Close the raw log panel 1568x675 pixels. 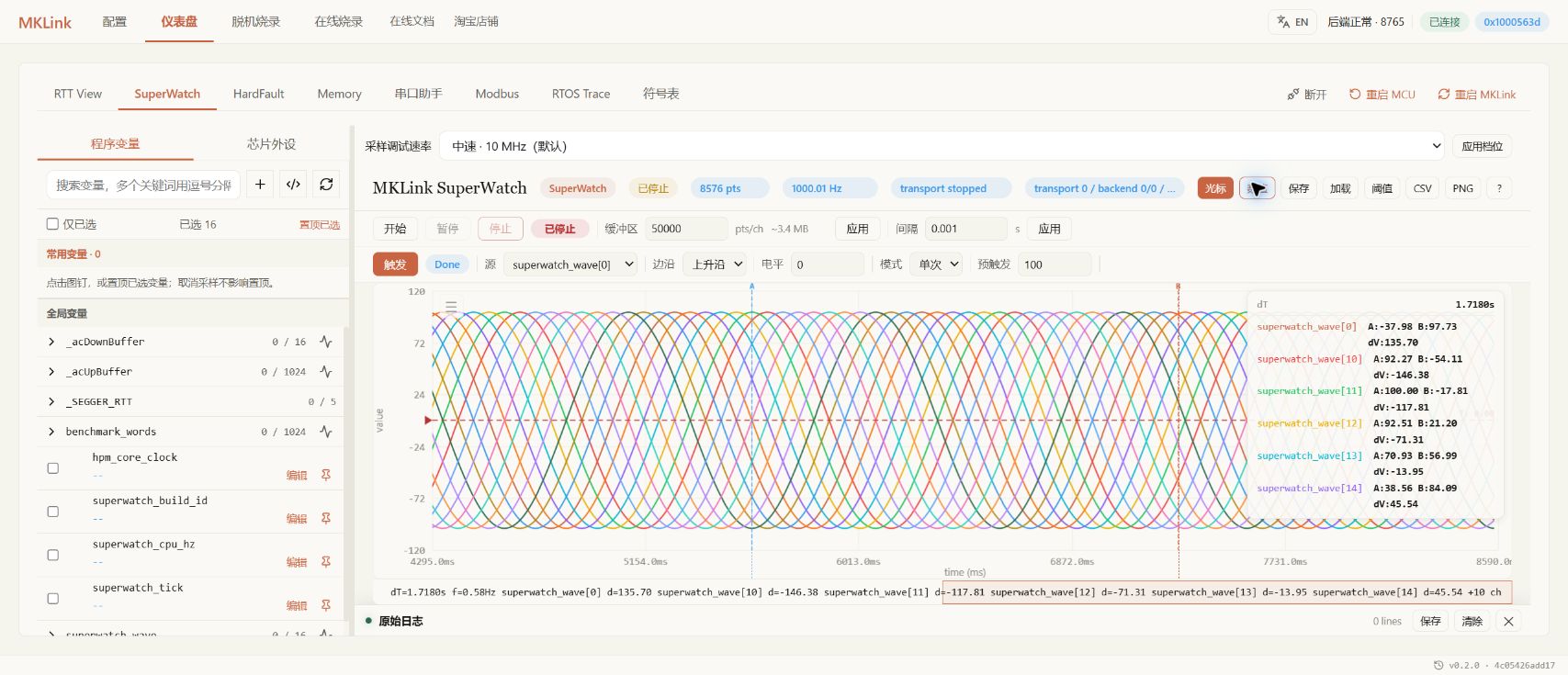[x=1508, y=622]
